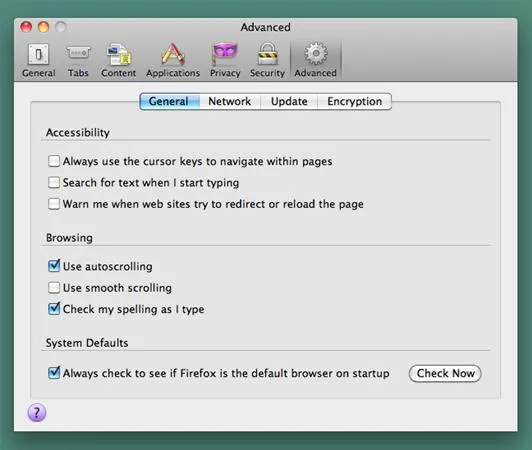The width and height of the screenshot is (532, 450).
Task: Open the Content preferences pane
Action: 118,60
